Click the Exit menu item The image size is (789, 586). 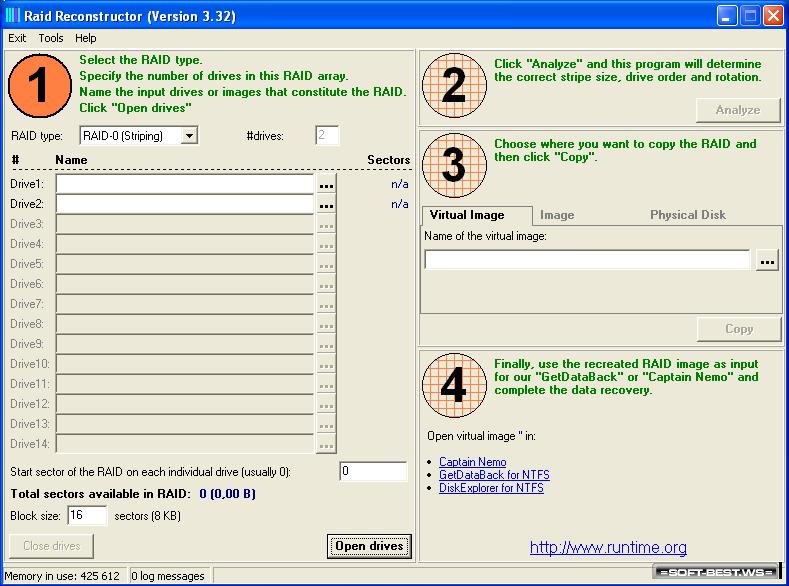(17, 38)
